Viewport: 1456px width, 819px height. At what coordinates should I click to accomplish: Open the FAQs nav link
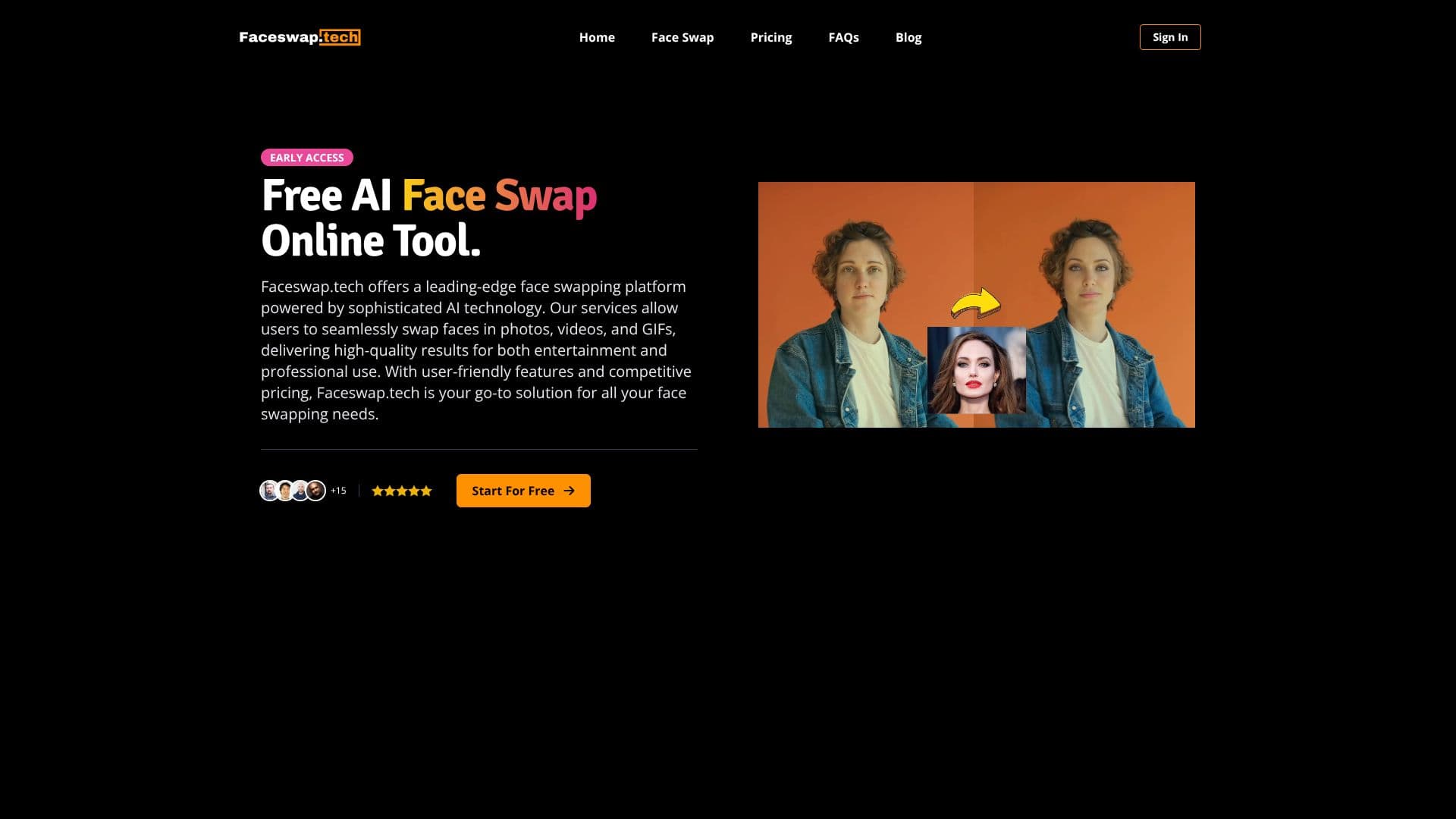843,37
